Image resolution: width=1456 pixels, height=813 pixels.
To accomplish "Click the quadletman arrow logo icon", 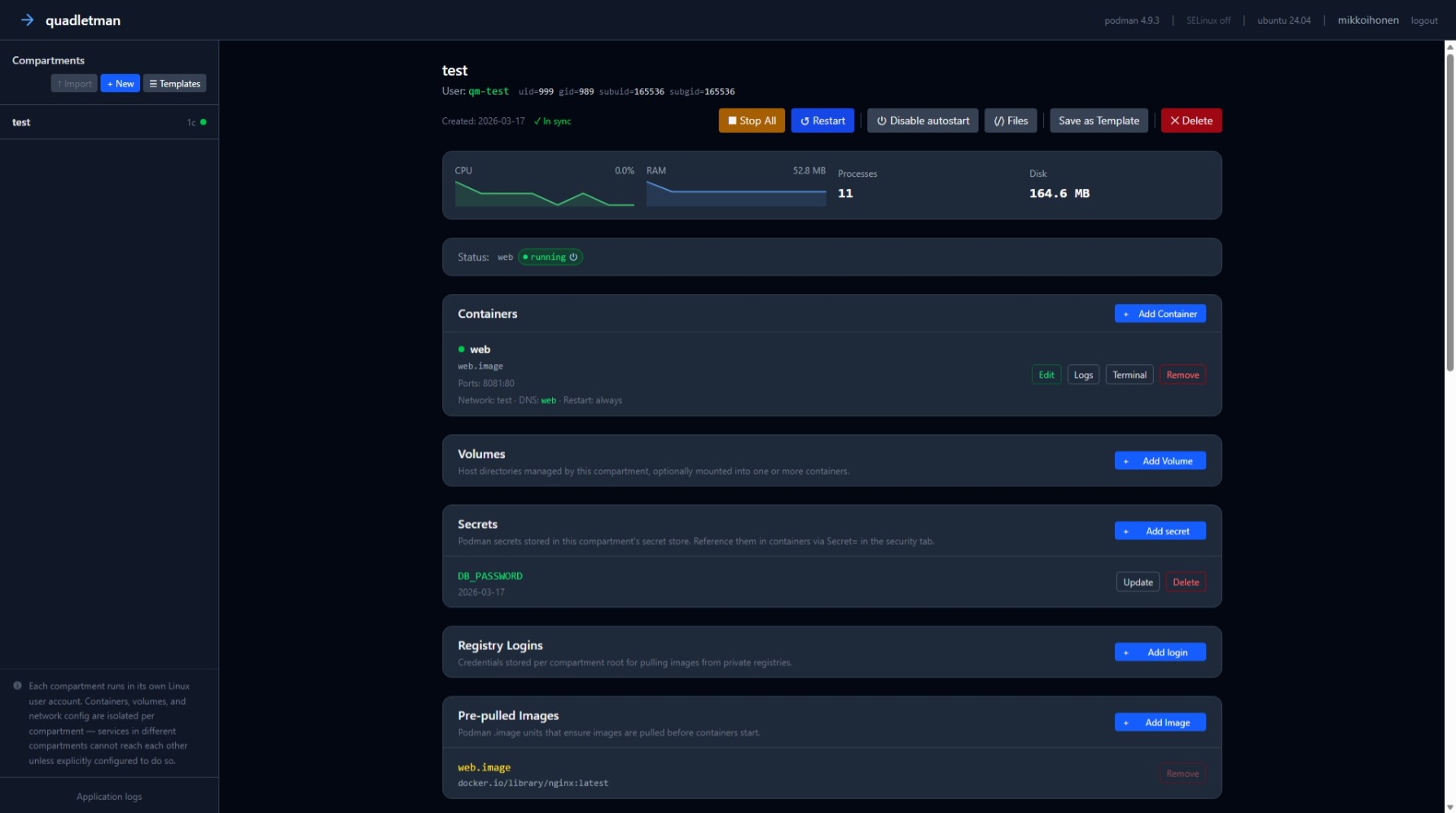I will pyautogui.click(x=28, y=20).
